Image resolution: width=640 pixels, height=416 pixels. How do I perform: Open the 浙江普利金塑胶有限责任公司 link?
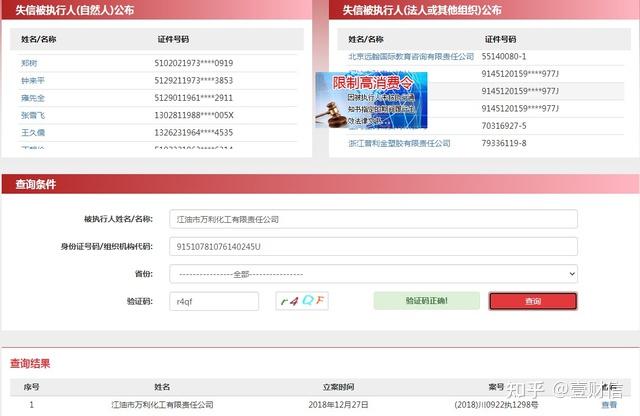click(399, 143)
